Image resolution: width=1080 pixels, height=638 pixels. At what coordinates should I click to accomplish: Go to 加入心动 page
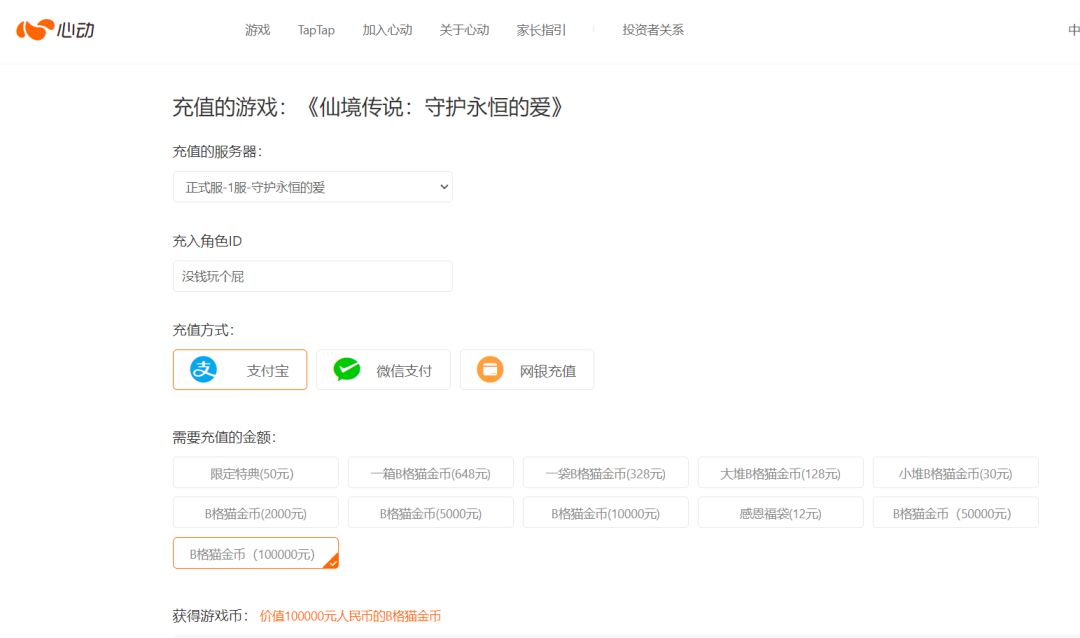[387, 30]
